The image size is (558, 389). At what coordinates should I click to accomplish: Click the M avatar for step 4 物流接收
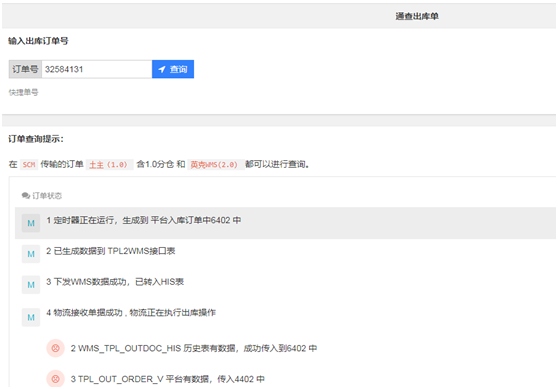pyautogui.click(x=31, y=317)
